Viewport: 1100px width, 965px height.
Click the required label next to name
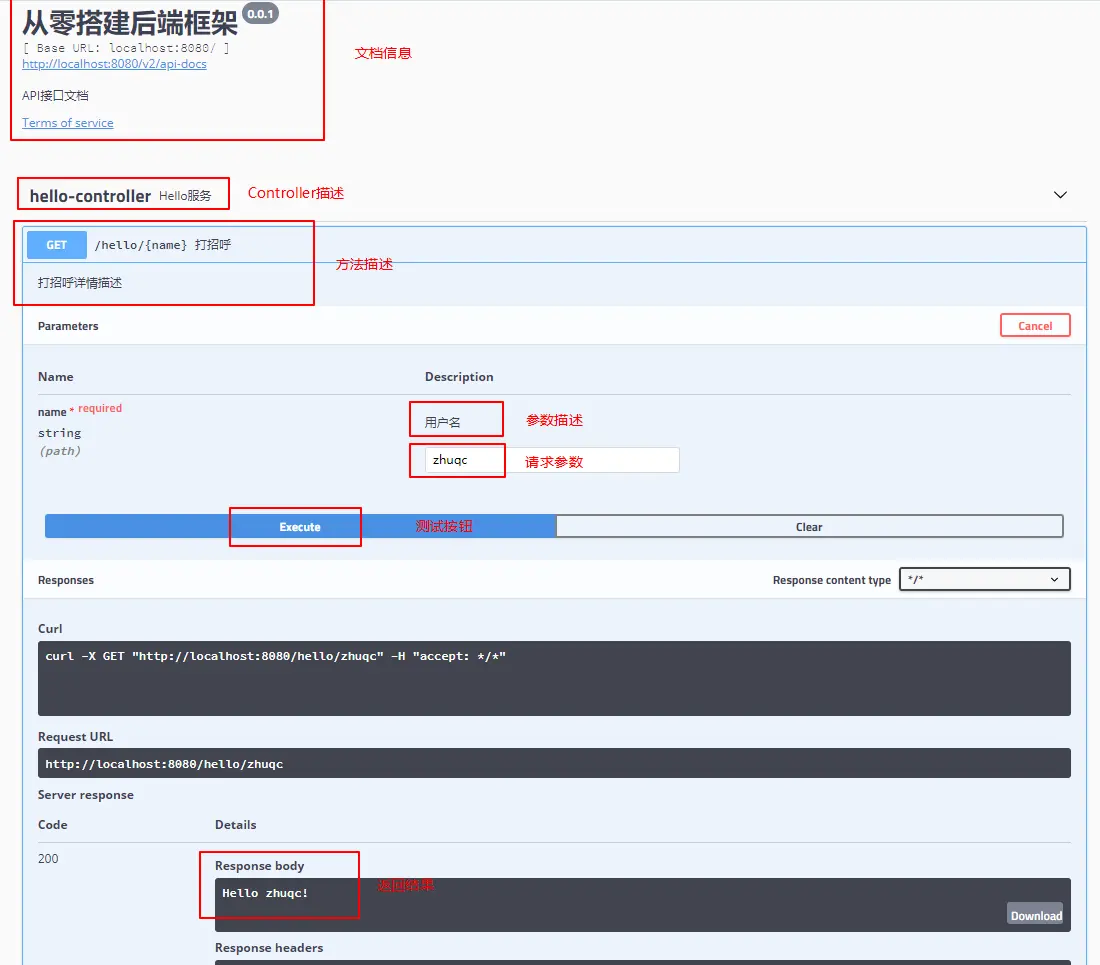pos(100,408)
